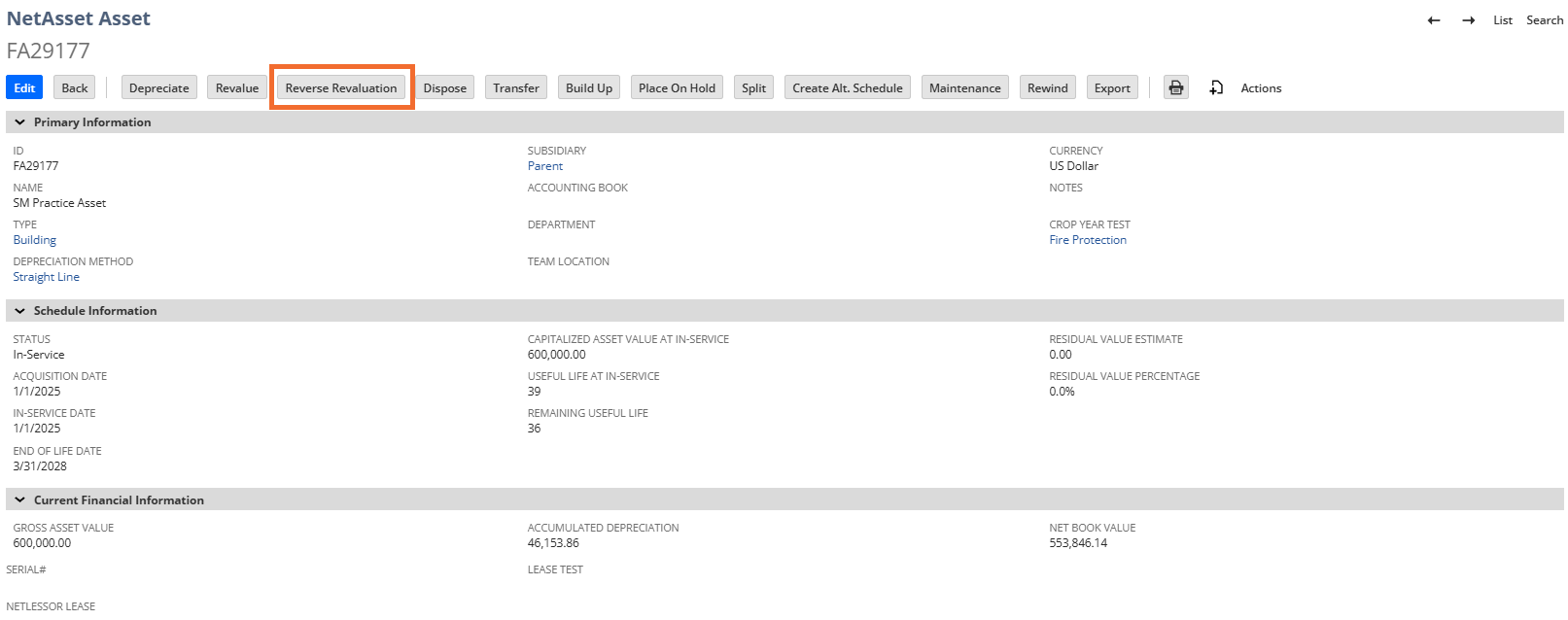Open the Actions menu icon
Image resolution: width=1568 pixels, height=620 pixels.
1216,87
